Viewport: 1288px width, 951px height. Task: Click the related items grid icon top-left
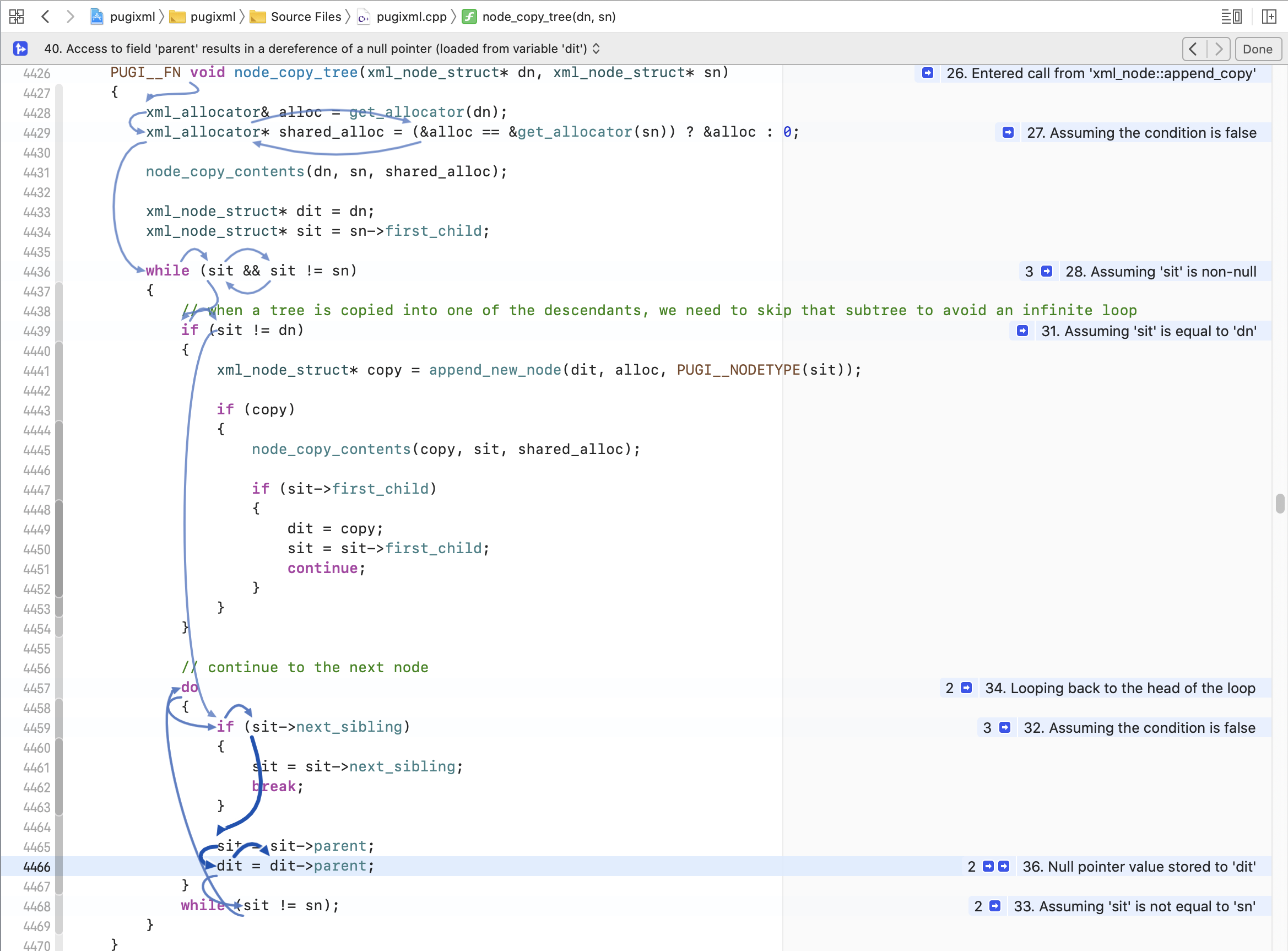tap(16, 17)
